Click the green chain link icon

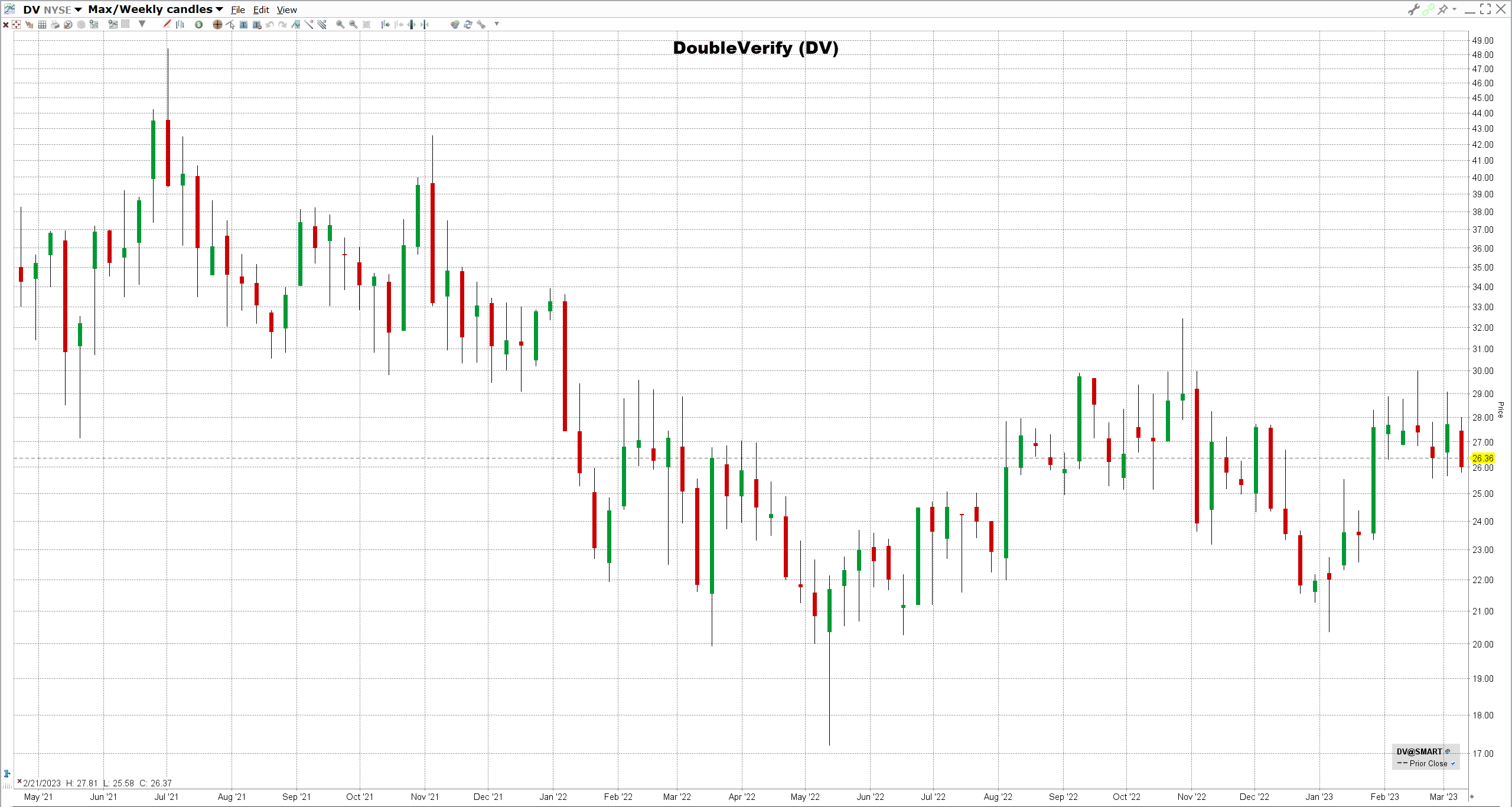pyautogui.click(x=1428, y=9)
